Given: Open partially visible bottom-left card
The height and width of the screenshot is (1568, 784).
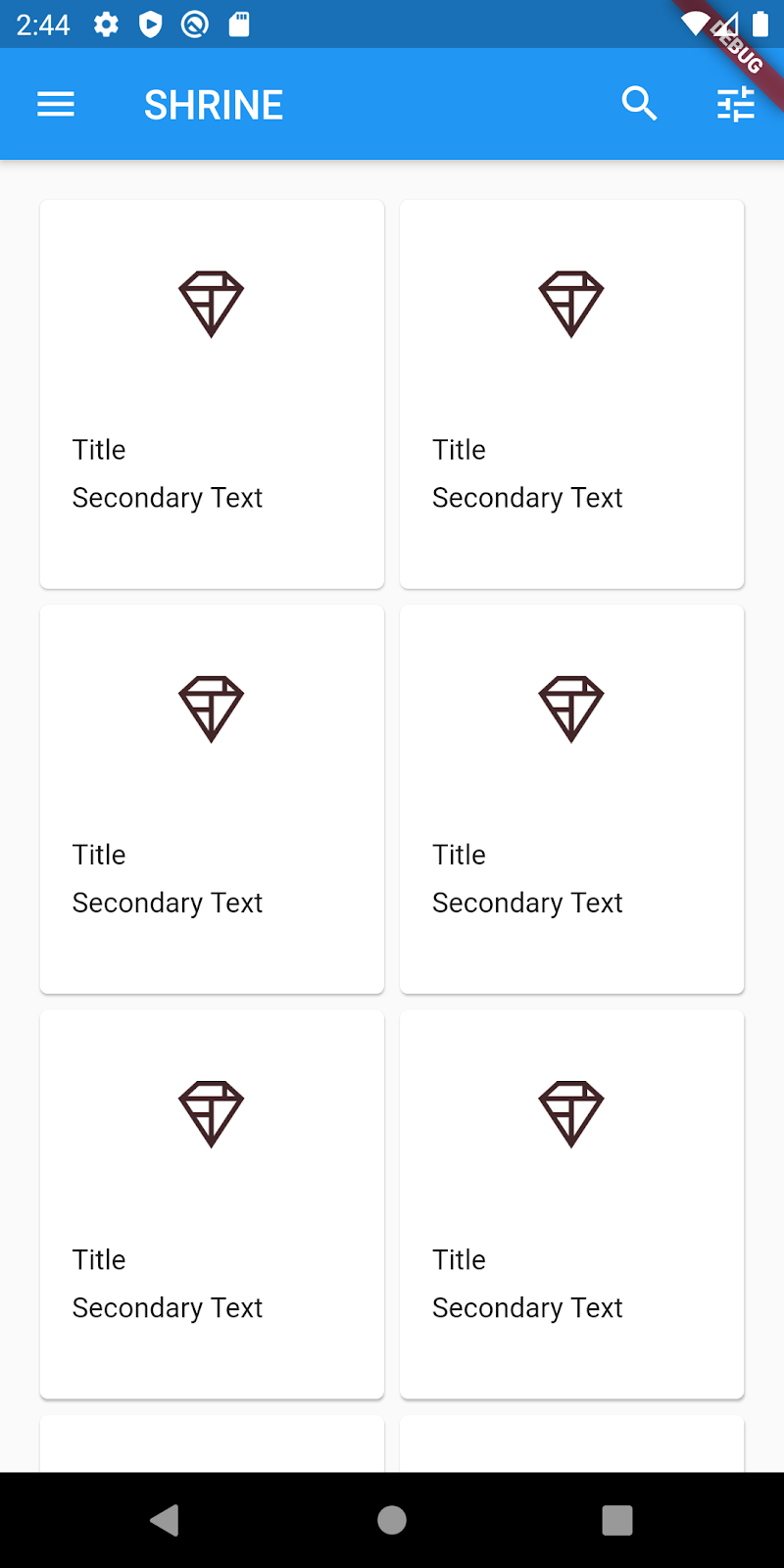Looking at the screenshot, I should [x=212, y=1444].
